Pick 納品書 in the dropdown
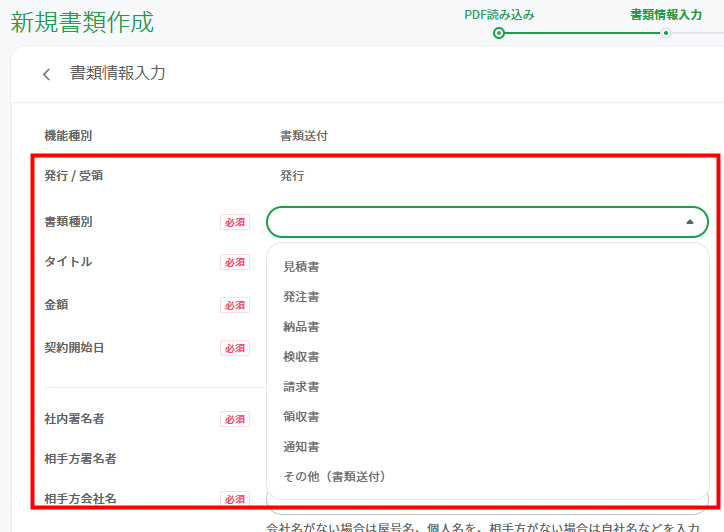 pyautogui.click(x=301, y=326)
